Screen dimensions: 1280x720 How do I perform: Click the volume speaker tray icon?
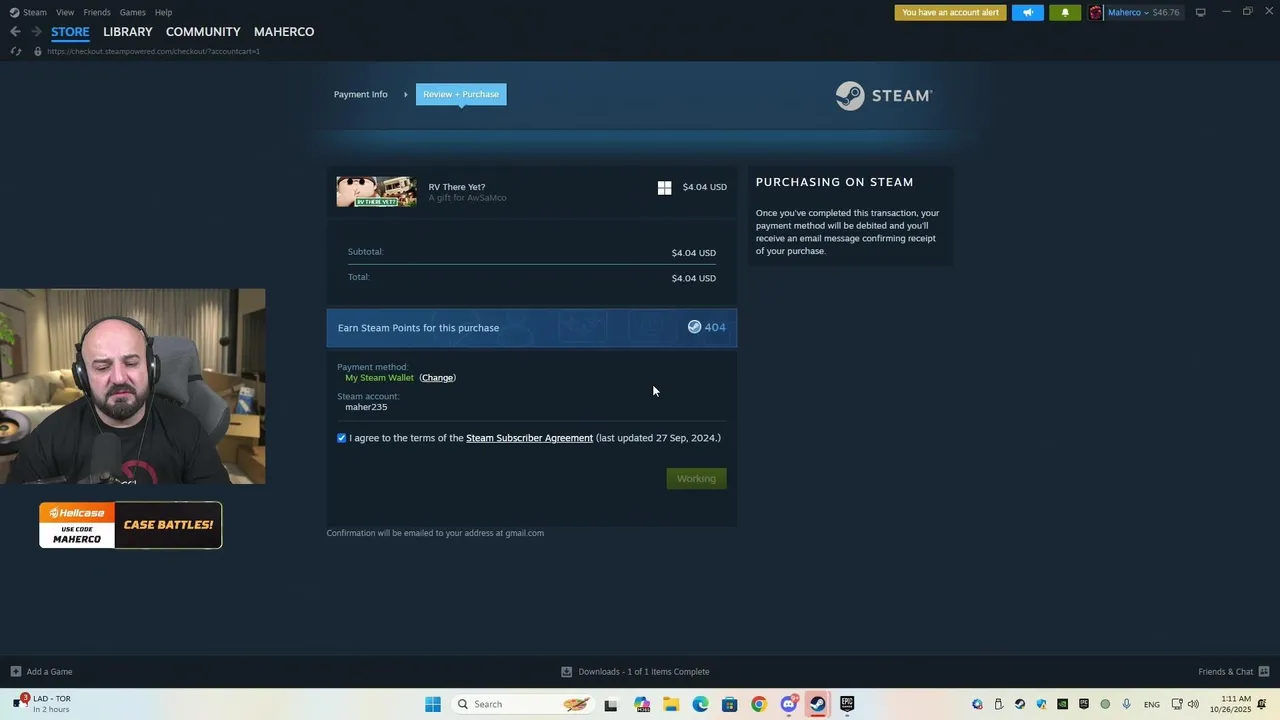(1193, 704)
